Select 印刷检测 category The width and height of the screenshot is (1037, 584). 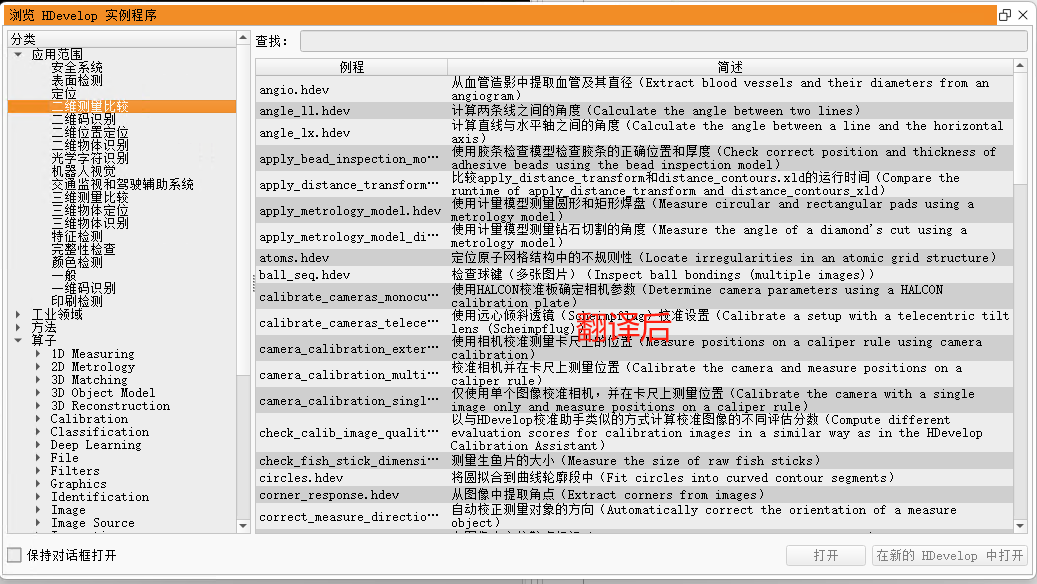click(x=77, y=301)
